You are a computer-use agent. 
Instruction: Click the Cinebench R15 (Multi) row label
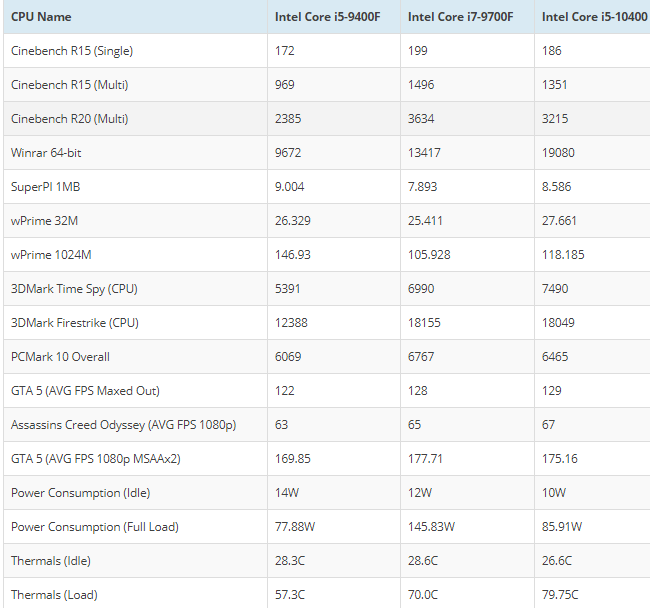70,85
